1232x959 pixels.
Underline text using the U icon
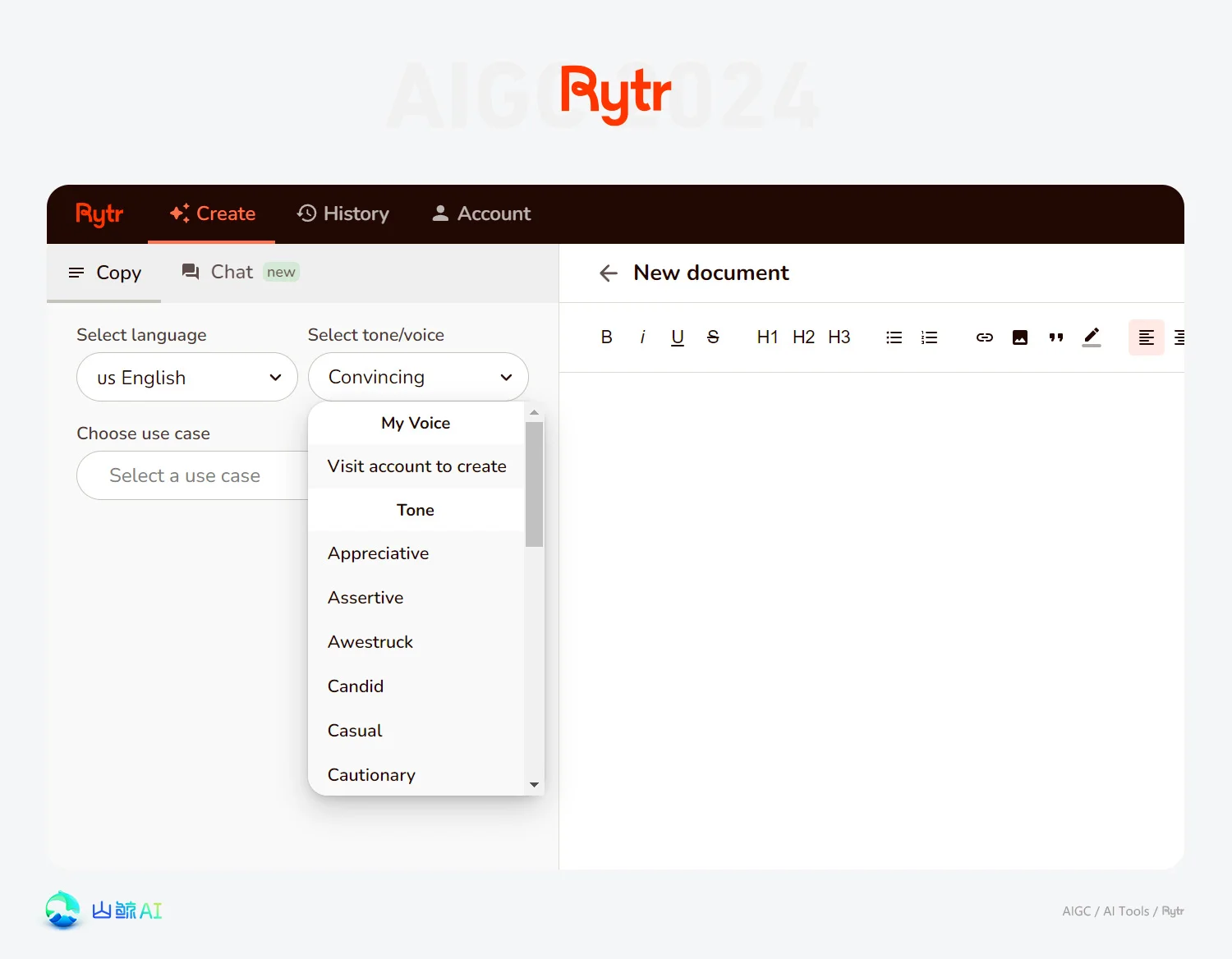coord(678,337)
